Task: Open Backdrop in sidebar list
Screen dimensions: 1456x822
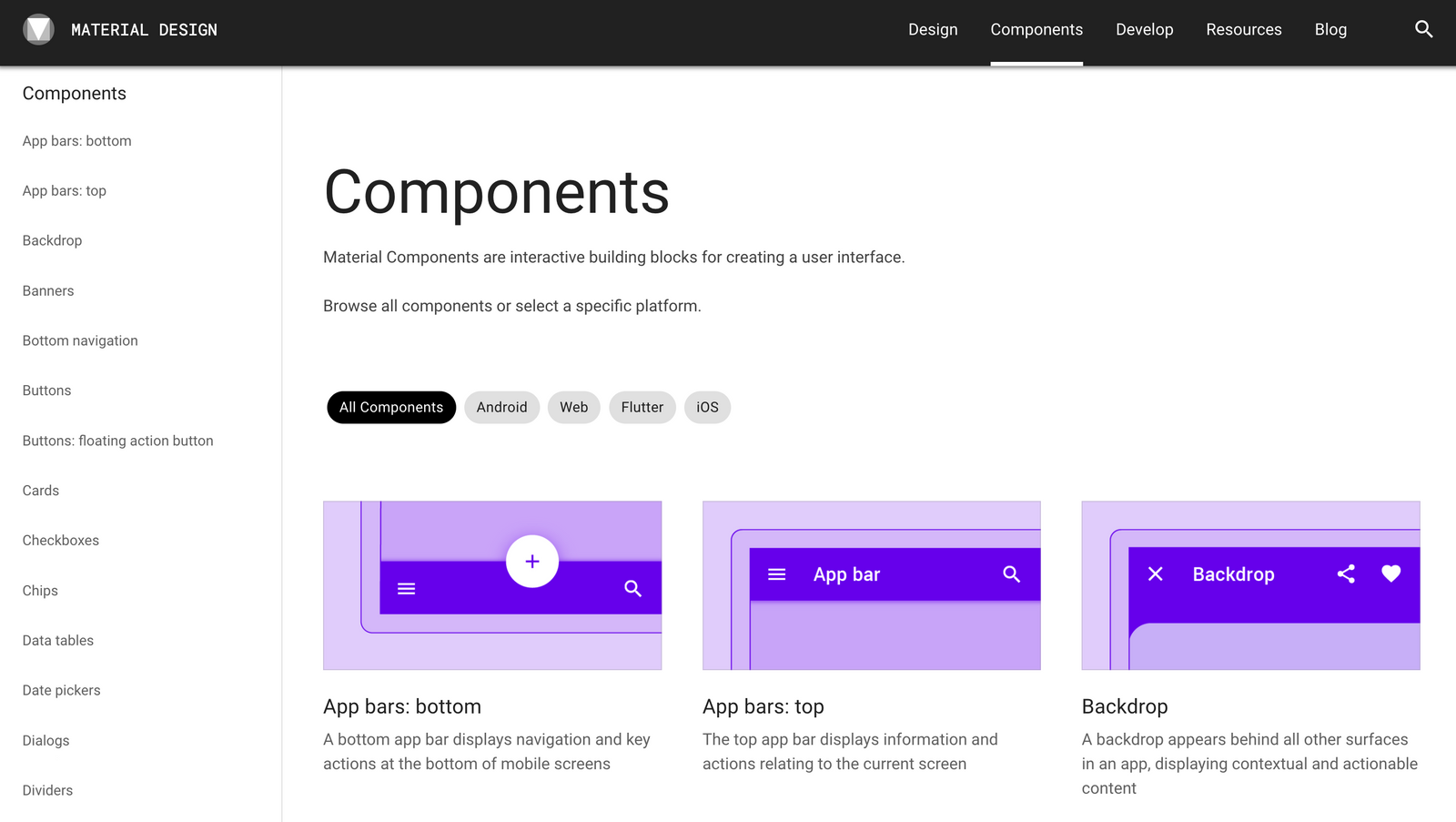Action: [x=52, y=240]
